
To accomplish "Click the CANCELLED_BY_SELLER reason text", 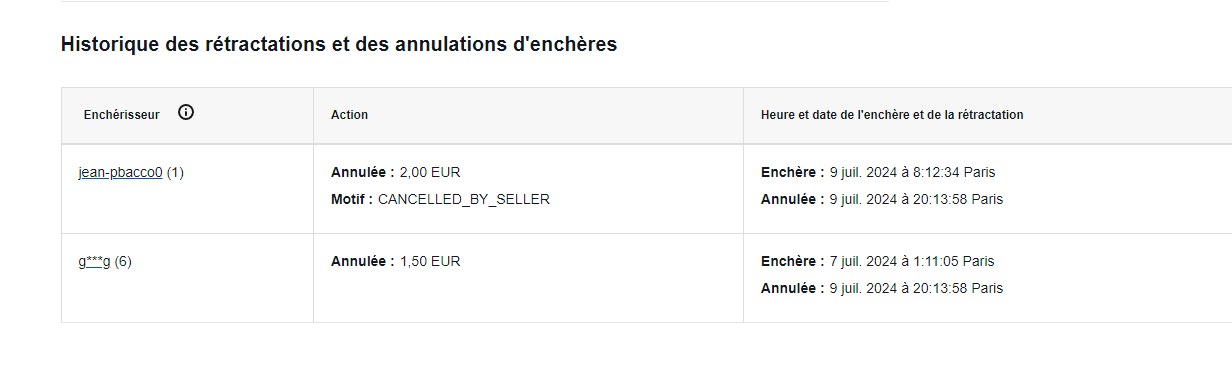I will tap(464, 199).
